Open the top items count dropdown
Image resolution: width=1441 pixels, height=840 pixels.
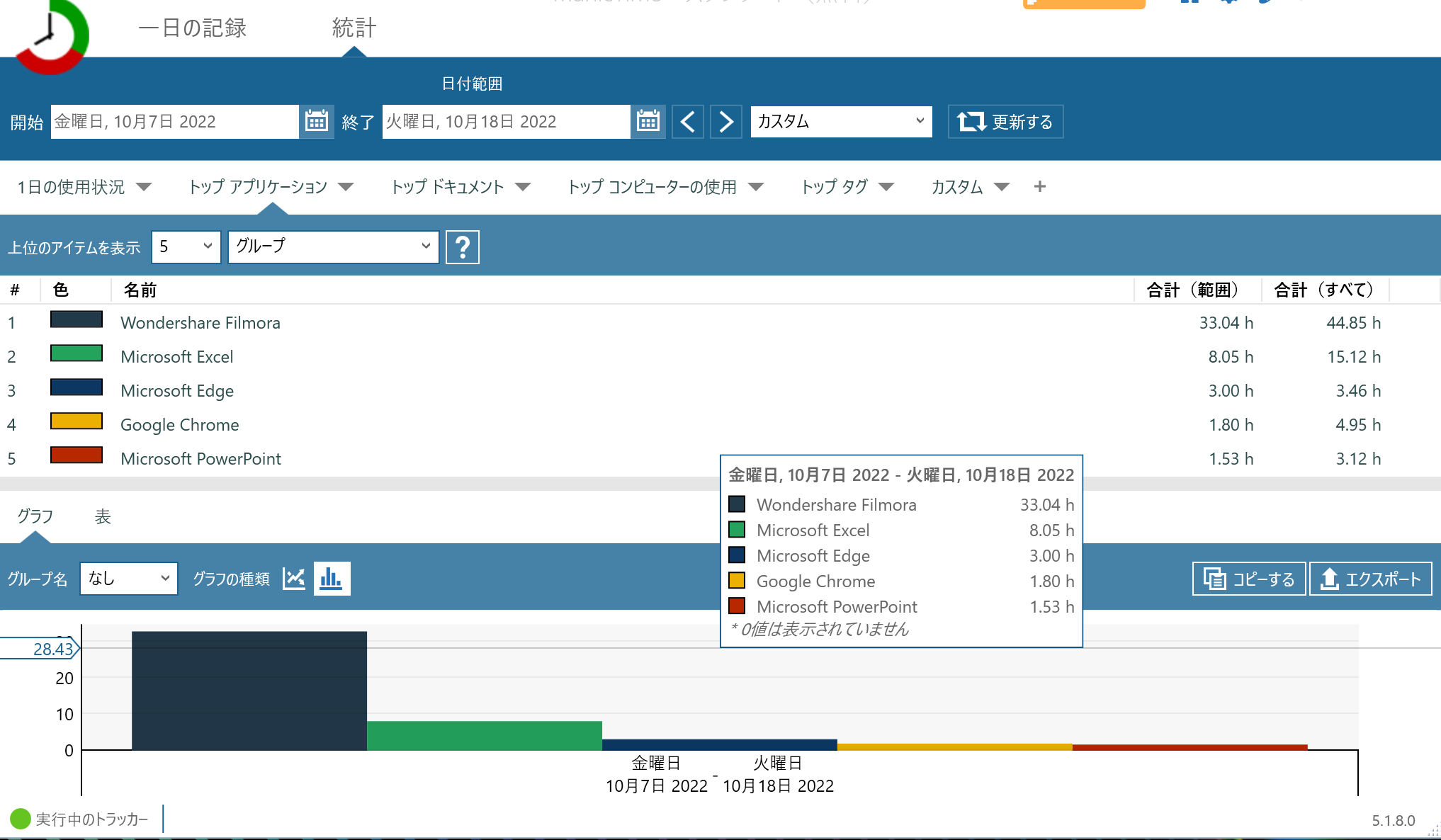186,246
